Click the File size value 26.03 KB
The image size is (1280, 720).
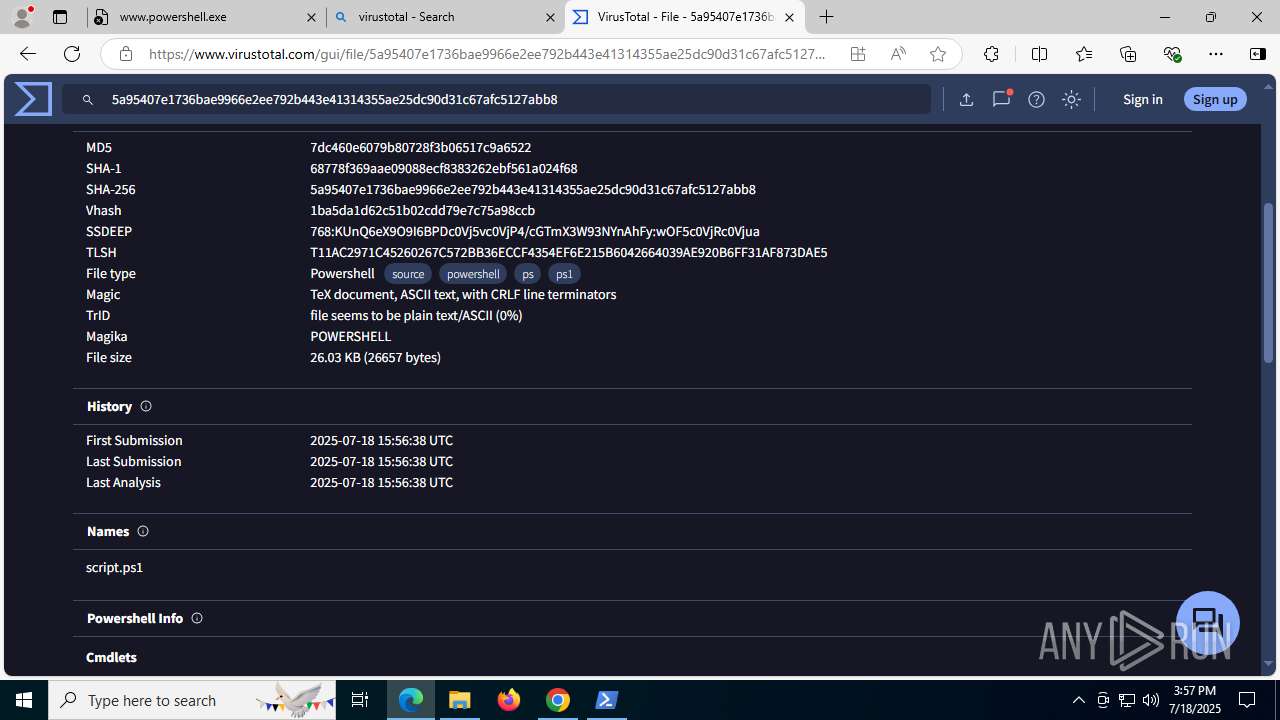click(x=375, y=357)
